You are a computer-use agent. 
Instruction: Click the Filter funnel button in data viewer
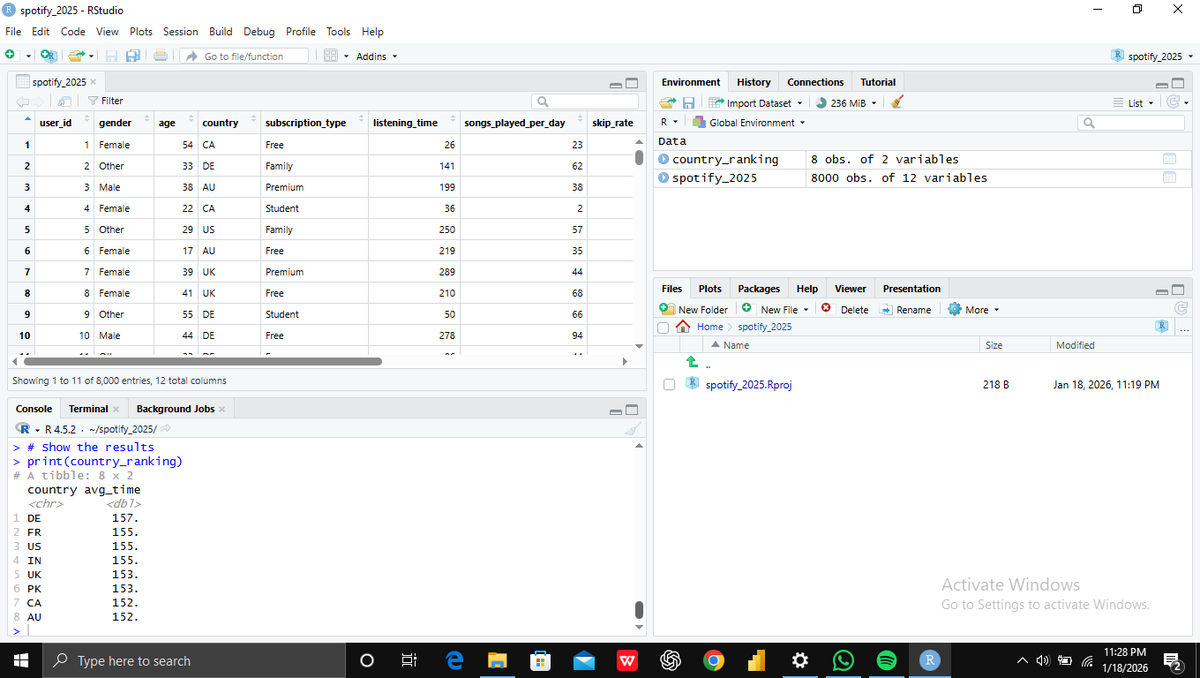pyautogui.click(x=105, y=101)
